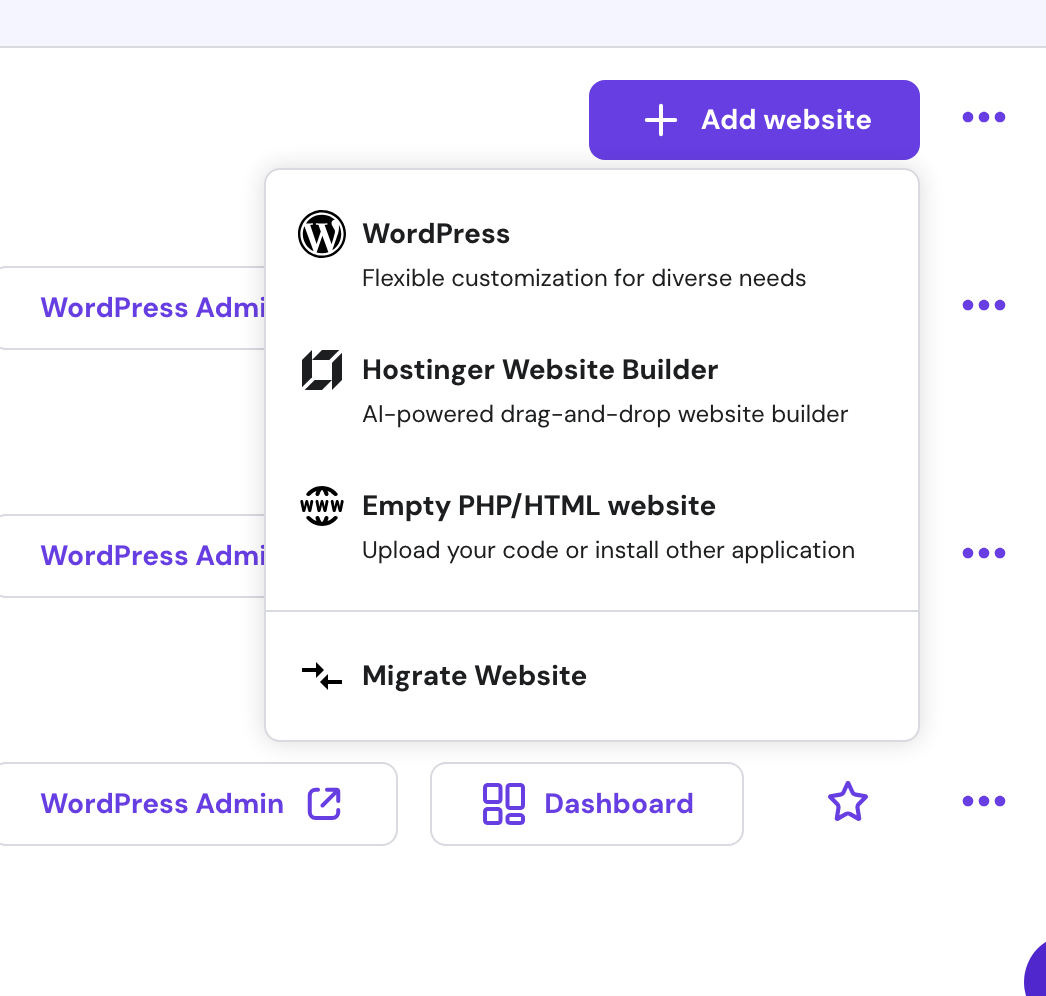Select Hostinger Website Builder option

[x=592, y=392]
